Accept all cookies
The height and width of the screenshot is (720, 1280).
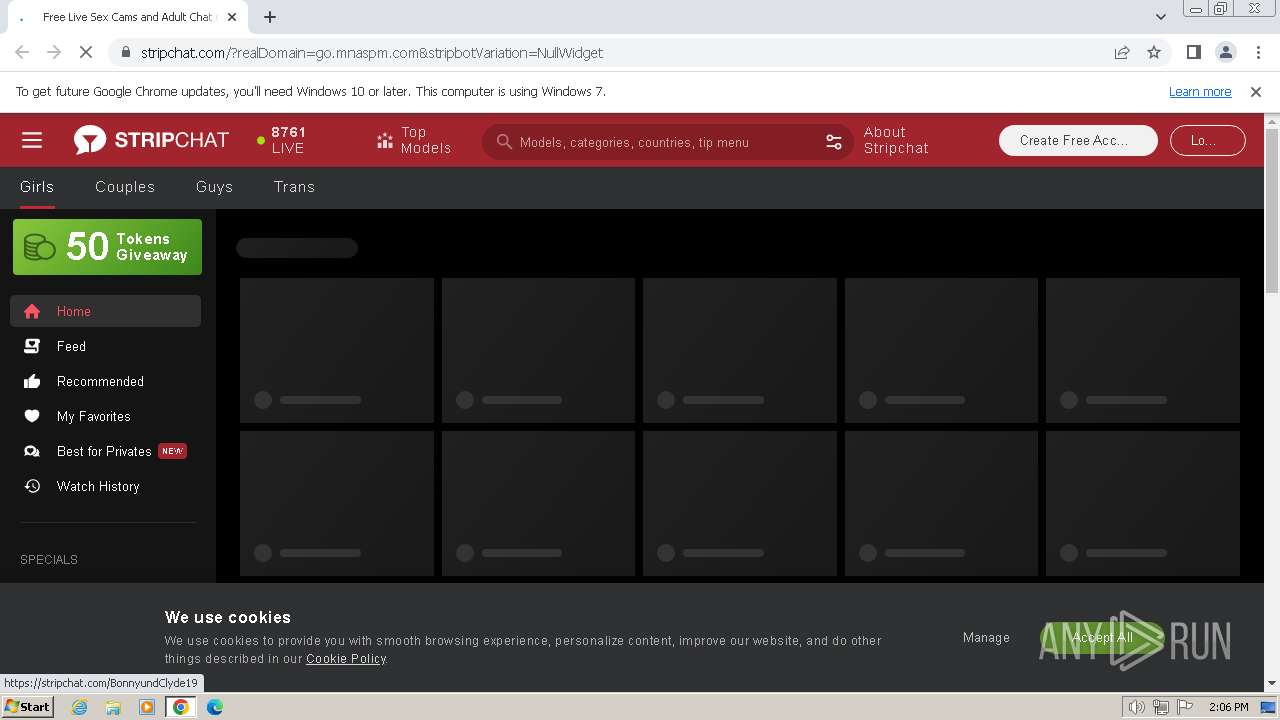(1102, 637)
